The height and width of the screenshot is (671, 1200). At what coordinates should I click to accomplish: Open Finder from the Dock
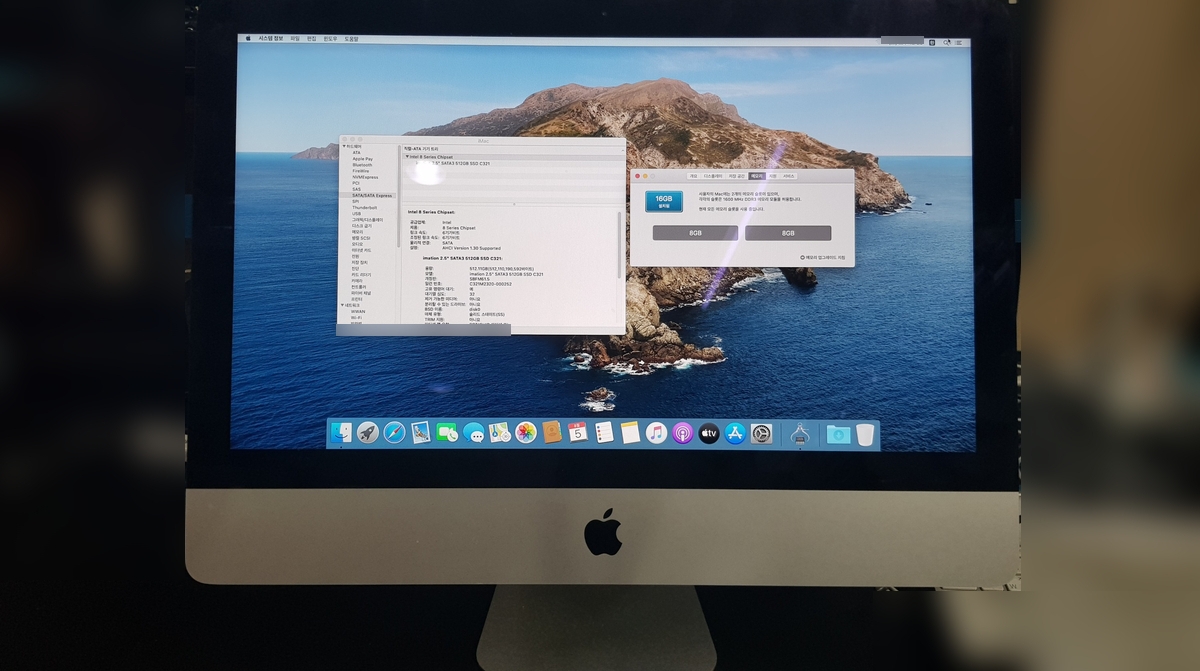pyautogui.click(x=342, y=433)
